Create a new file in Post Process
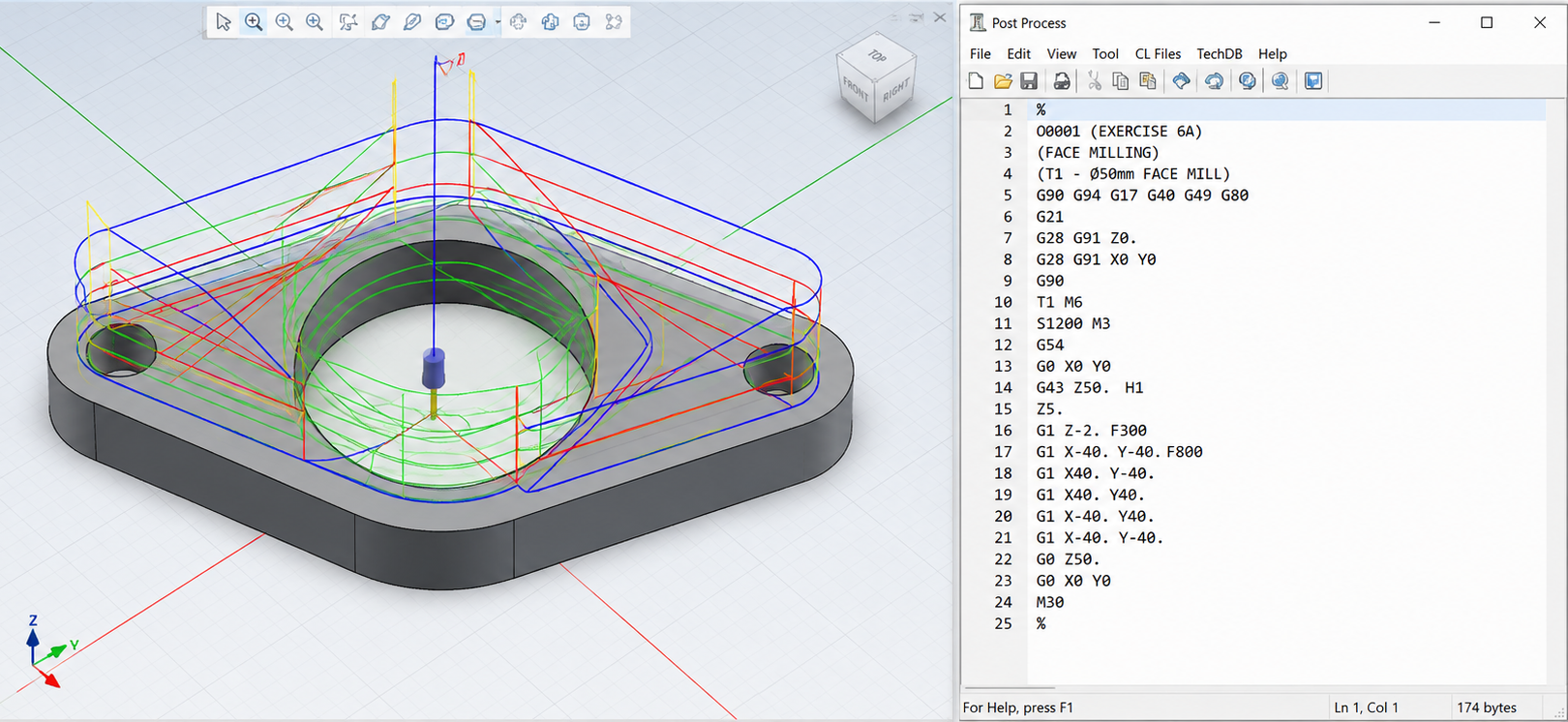 pyautogui.click(x=976, y=81)
